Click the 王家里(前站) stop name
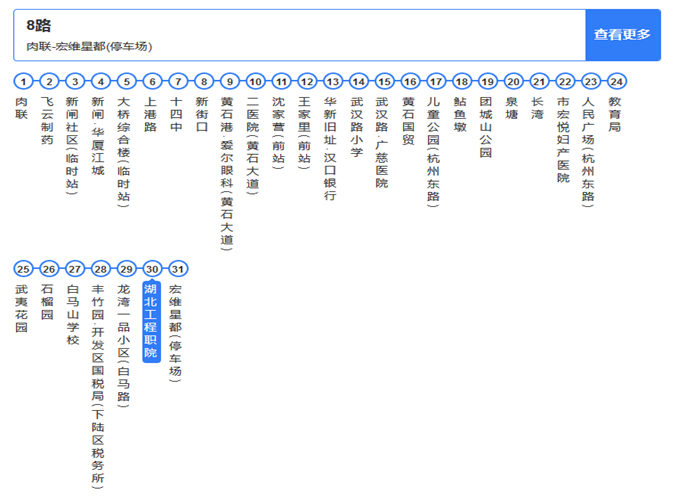 point(304,133)
